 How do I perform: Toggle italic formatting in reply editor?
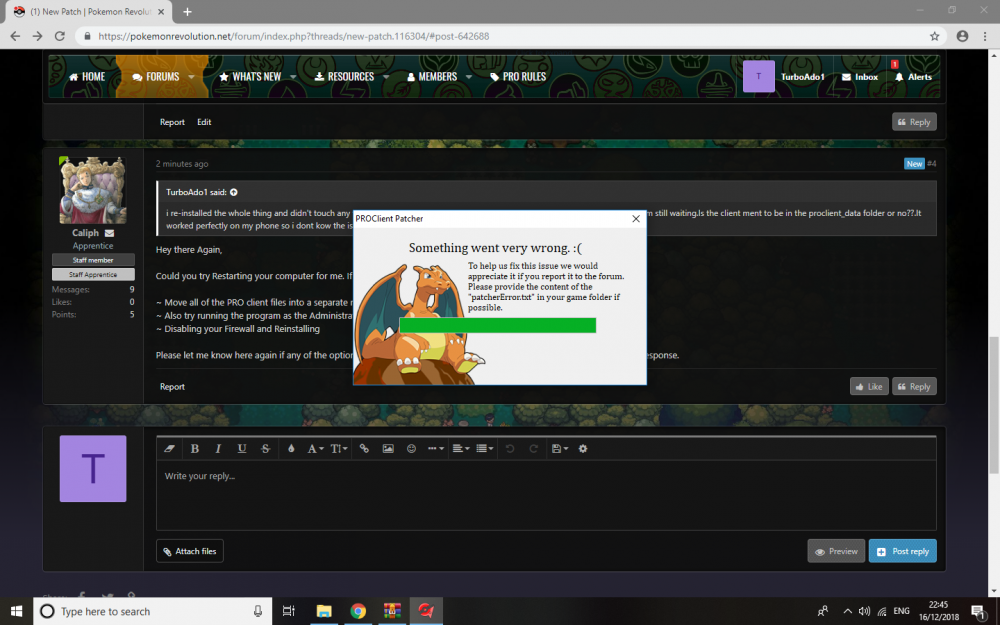(x=217, y=449)
